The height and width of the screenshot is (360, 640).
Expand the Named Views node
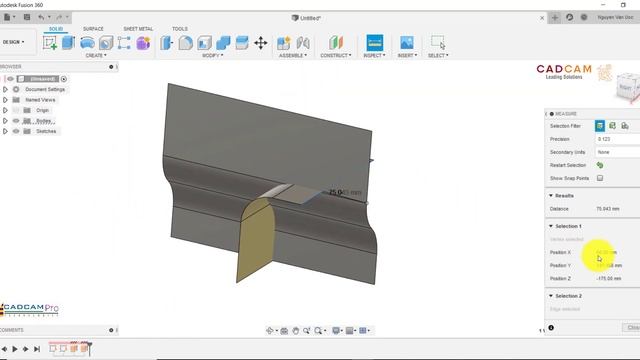pyautogui.click(x=5, y=100)
